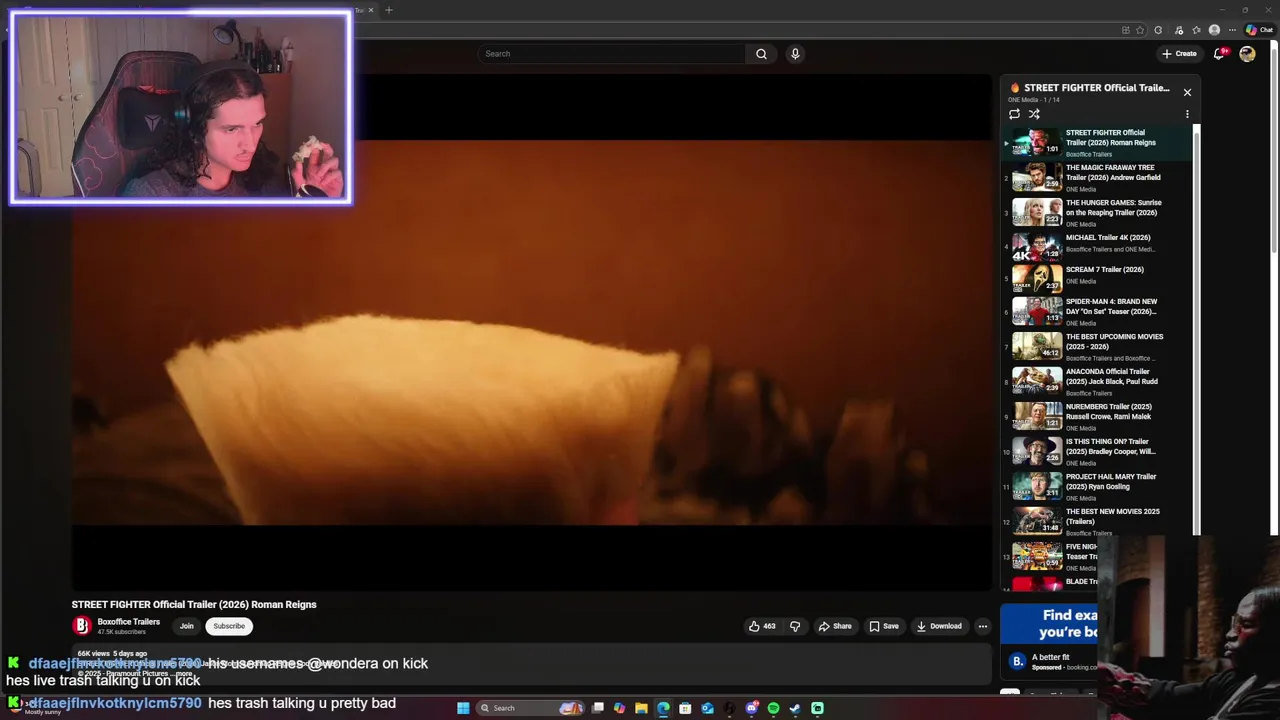Close the current browser tab

pos(371,10)
